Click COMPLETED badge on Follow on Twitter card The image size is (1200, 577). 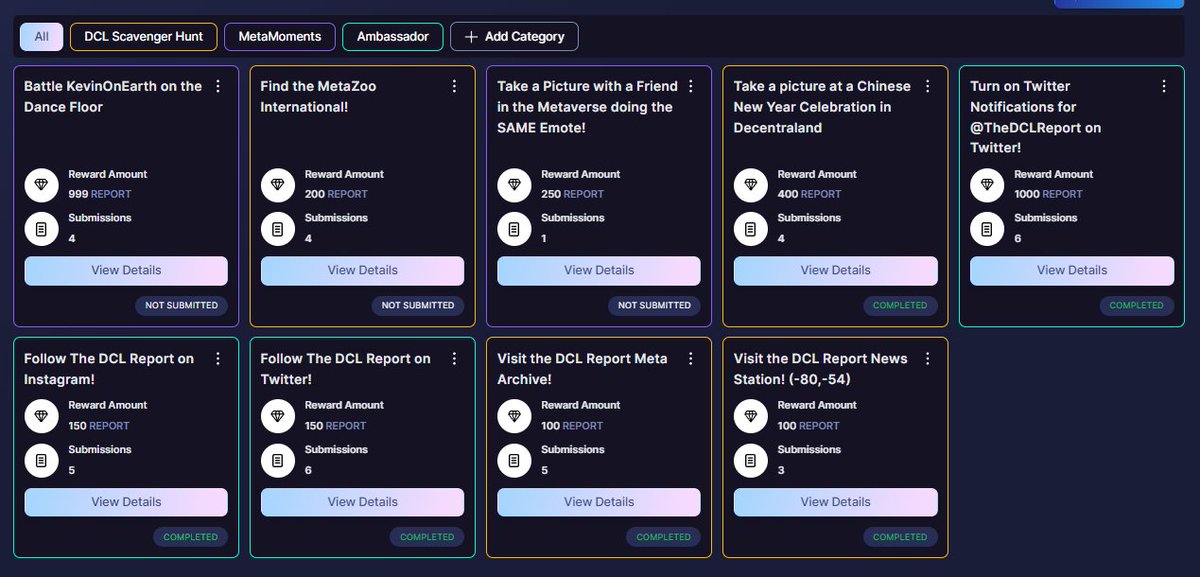pos(427,537)
